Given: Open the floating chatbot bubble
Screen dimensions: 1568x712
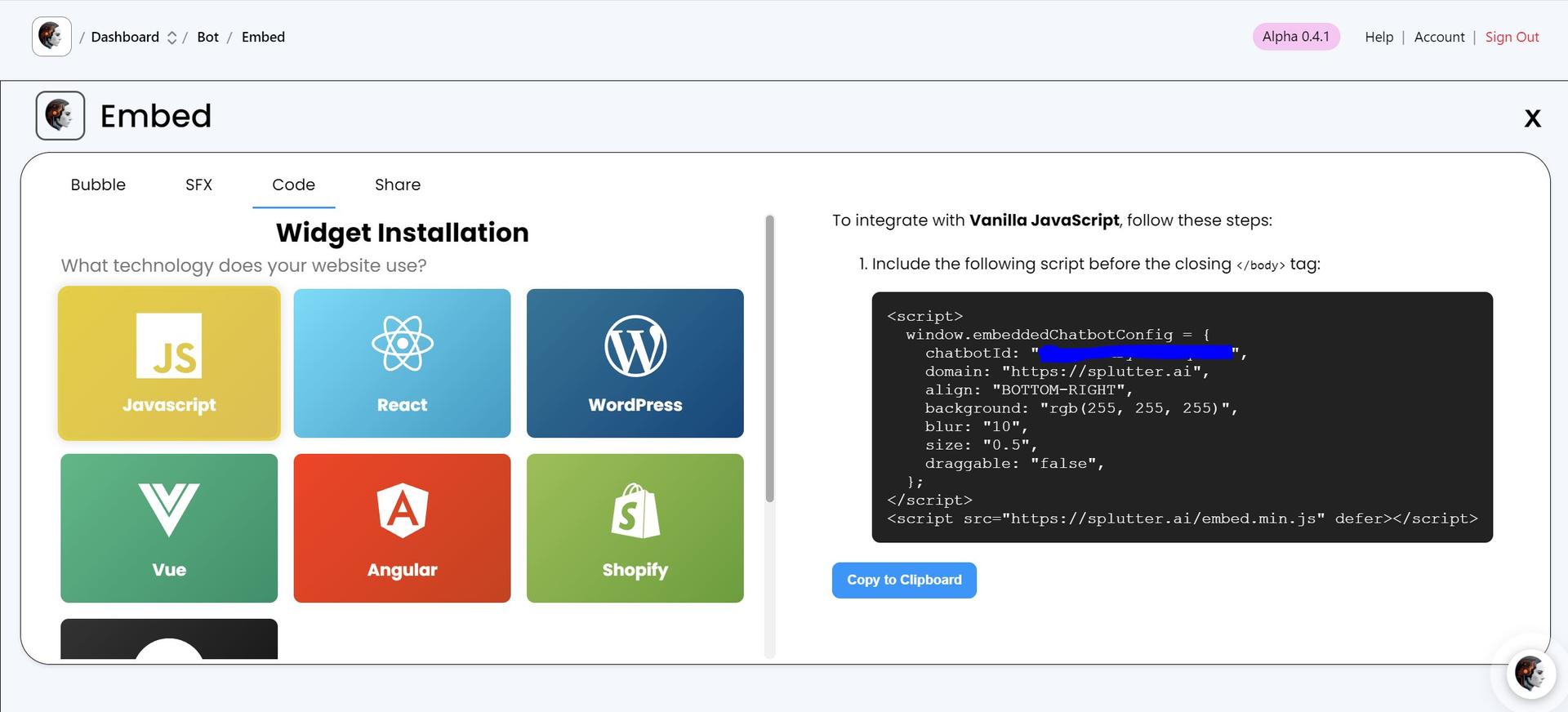Looking at the screenshot, I should 1530,674.
